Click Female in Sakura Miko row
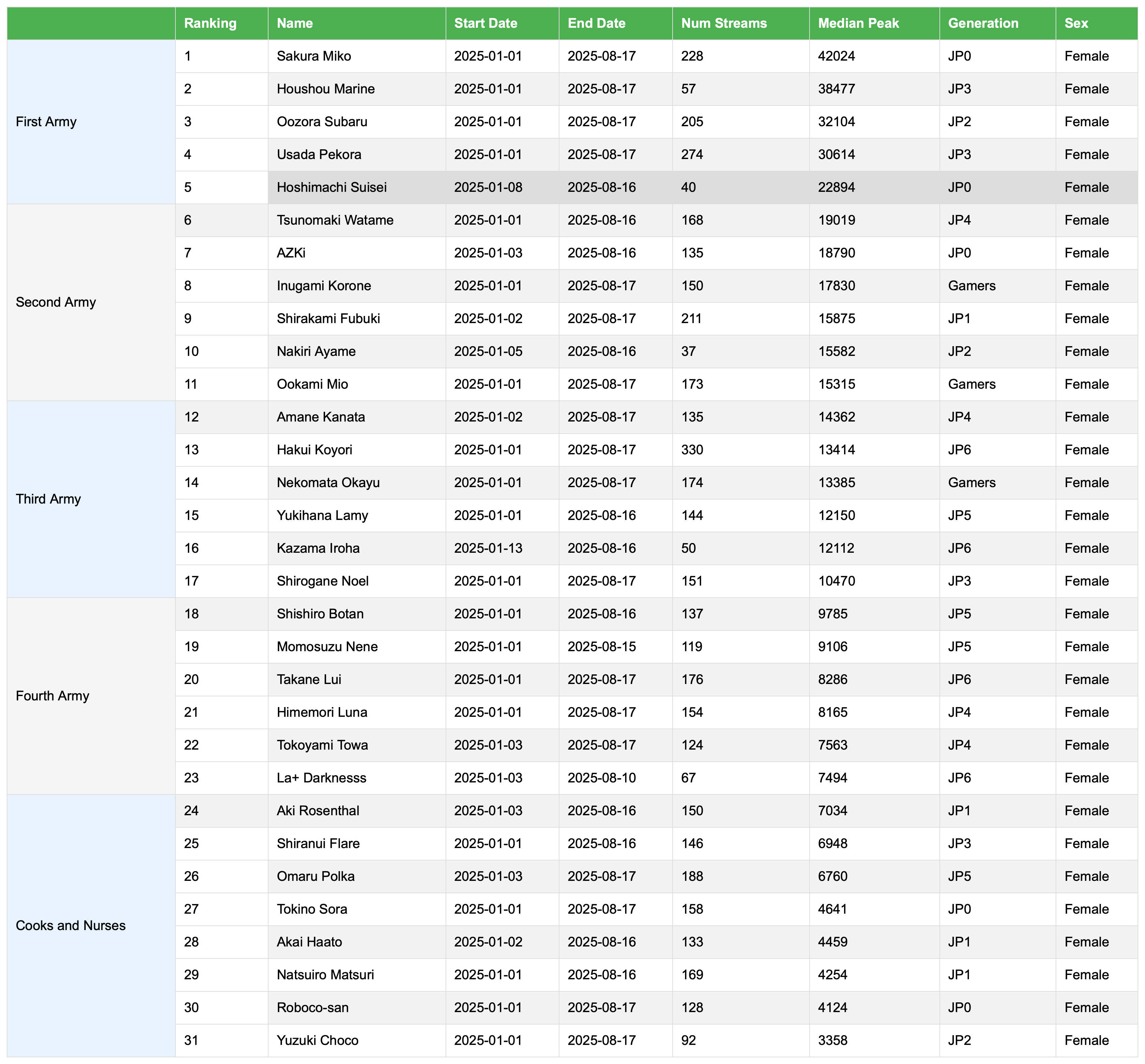 pos(1086,56)
